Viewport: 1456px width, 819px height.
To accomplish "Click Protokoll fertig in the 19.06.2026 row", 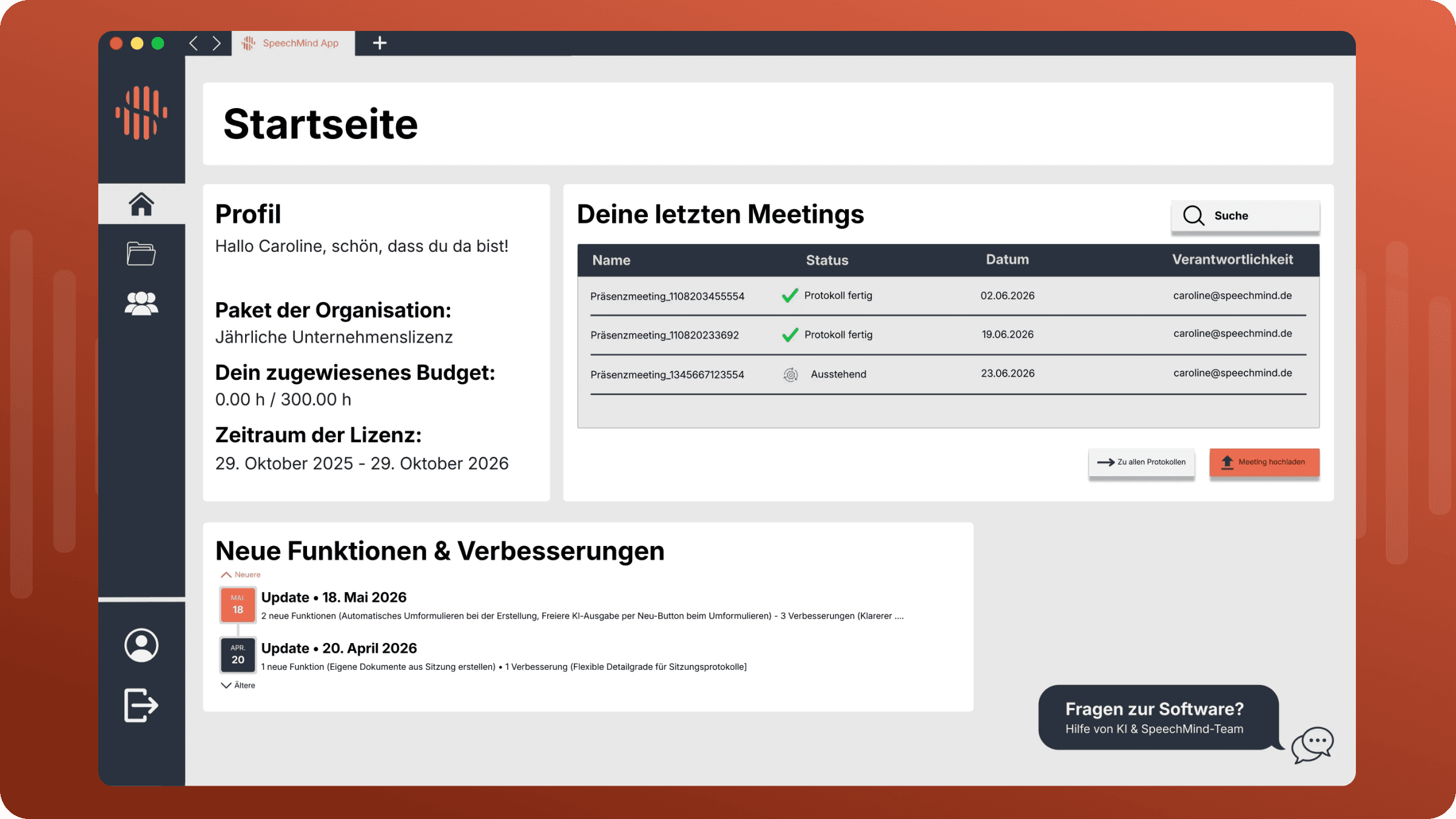I will pyautogui.click(x=838, y=334).
